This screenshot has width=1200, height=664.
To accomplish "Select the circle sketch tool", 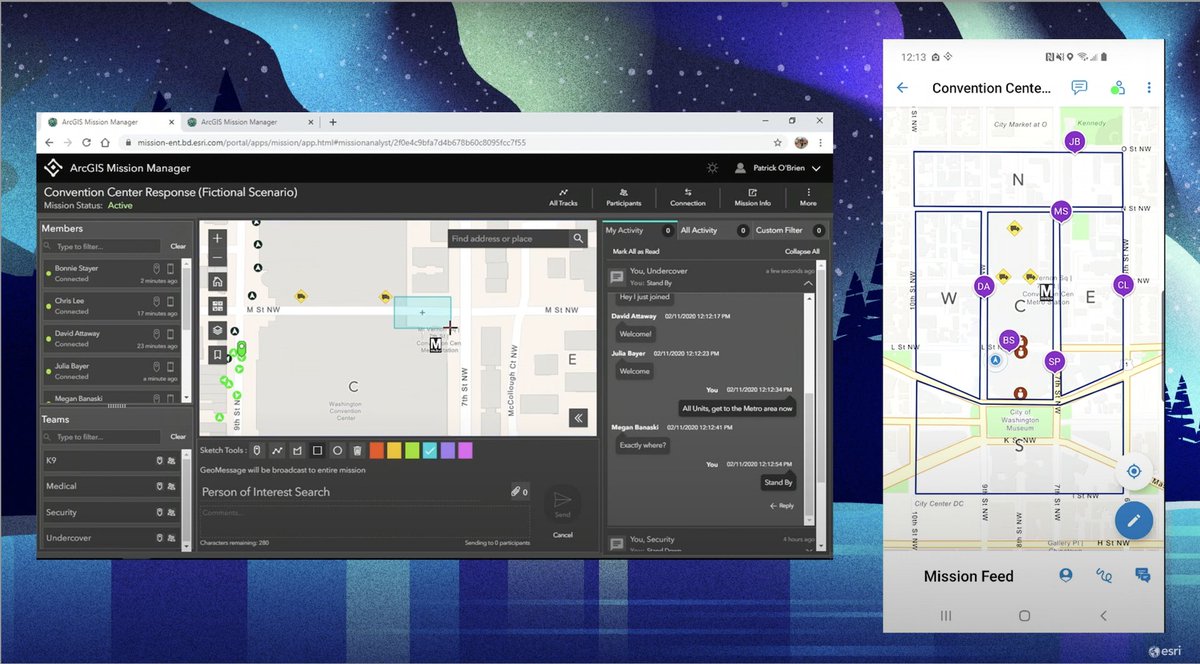I will pos(337,451).
